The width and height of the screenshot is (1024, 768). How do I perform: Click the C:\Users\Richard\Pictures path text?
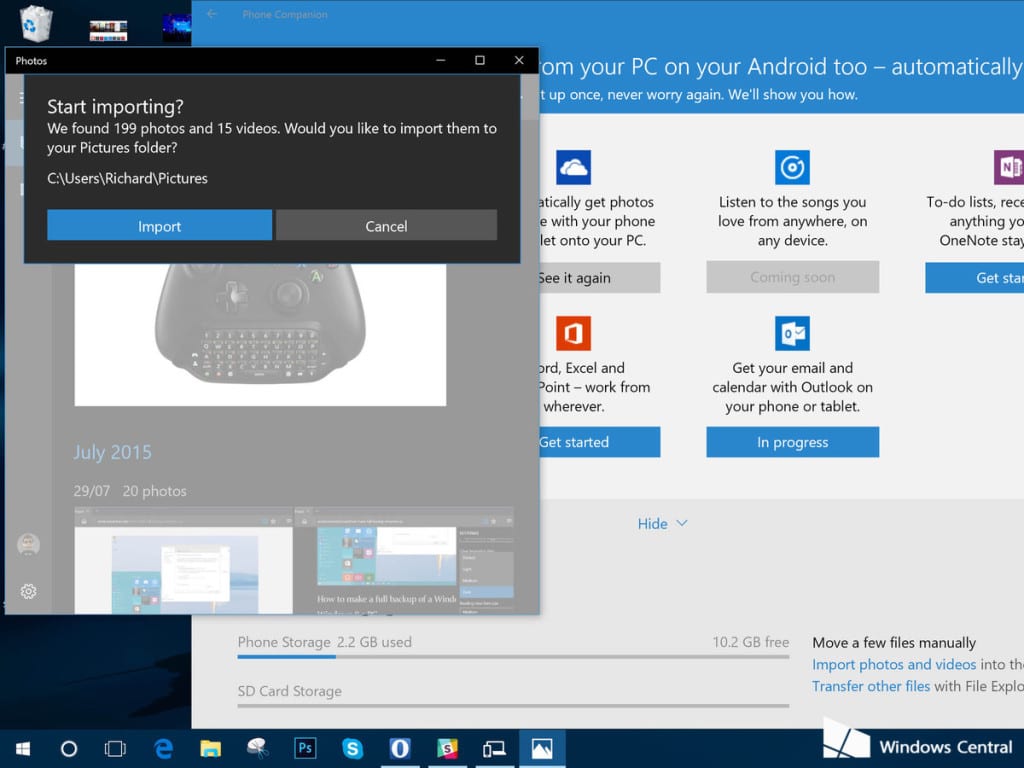[x=127, y=178]
